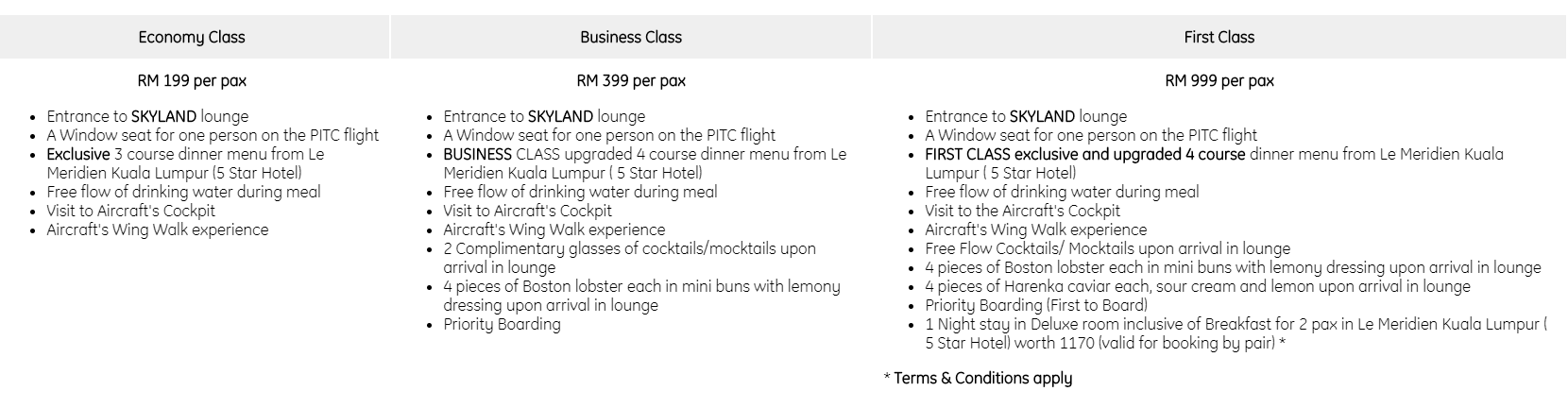Click bold SKYLAND text in Economy column
Image resolution: width=1568 pixels, height=408 pixels.
pos(163,116)
